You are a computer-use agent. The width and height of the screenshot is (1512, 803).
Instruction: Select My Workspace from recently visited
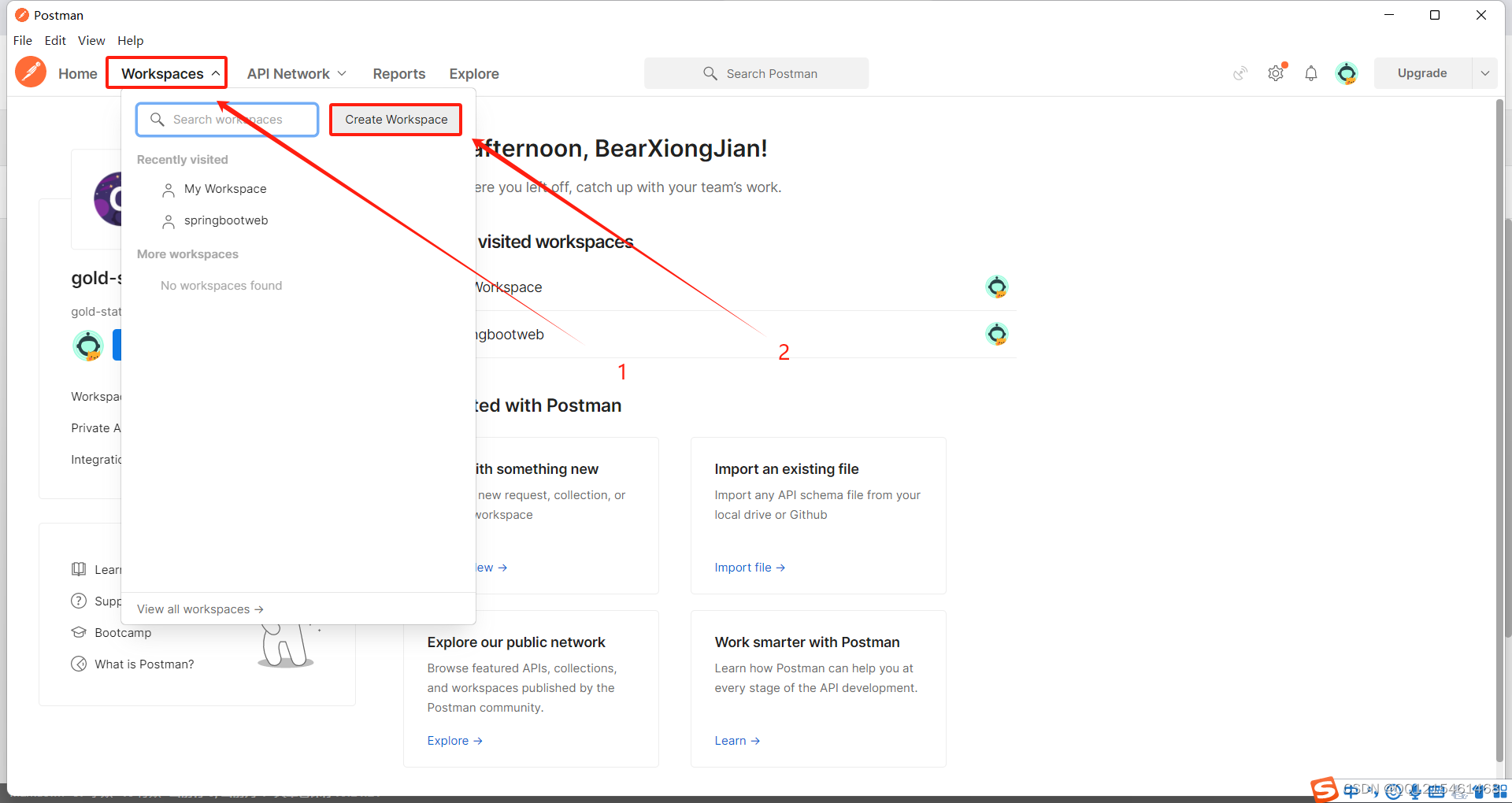(x=224, y=189)
